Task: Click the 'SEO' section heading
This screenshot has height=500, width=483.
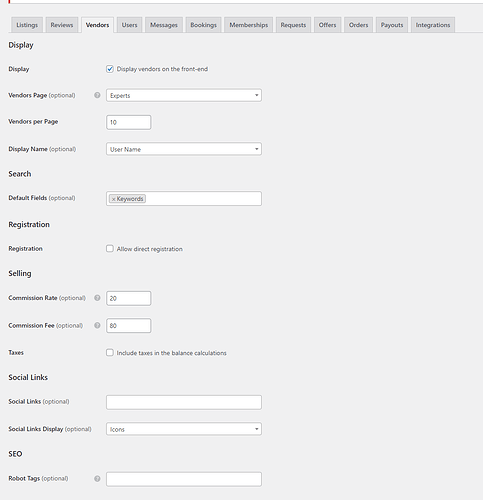Action: [15, 454]
